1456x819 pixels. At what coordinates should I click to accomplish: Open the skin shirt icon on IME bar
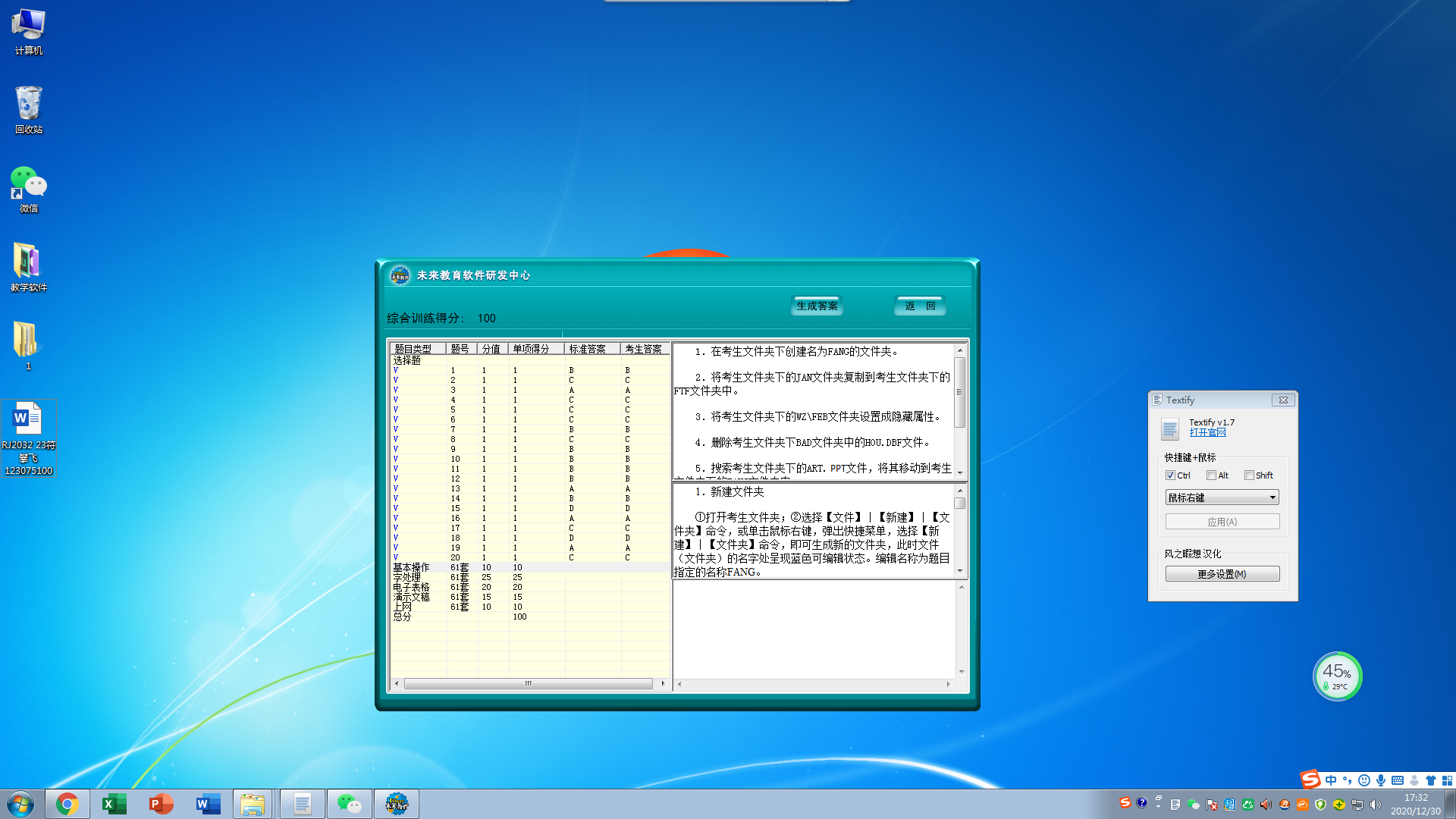(x=1431, y=780)
